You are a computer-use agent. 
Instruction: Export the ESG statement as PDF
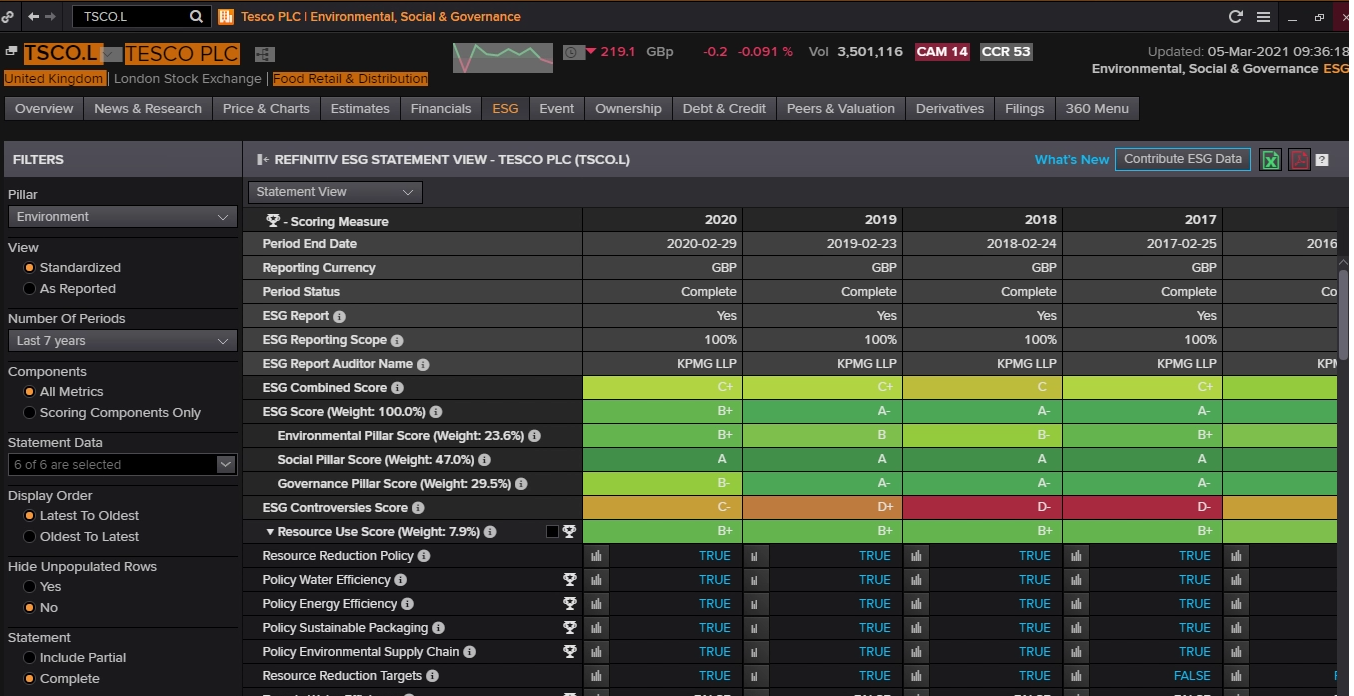tap(1298, 160)
